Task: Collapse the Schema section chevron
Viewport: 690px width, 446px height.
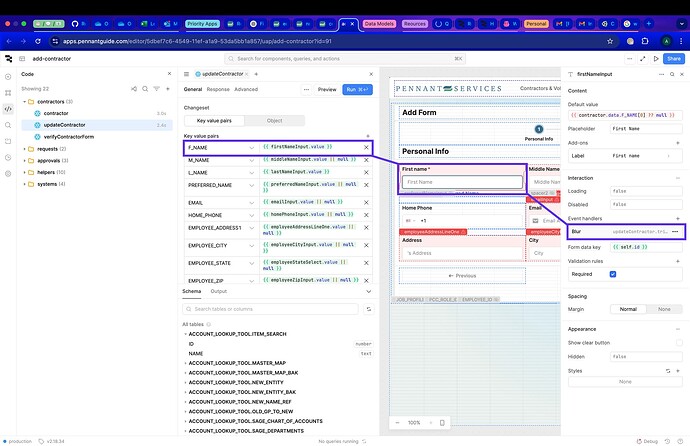Action: [x=368, y=292]
